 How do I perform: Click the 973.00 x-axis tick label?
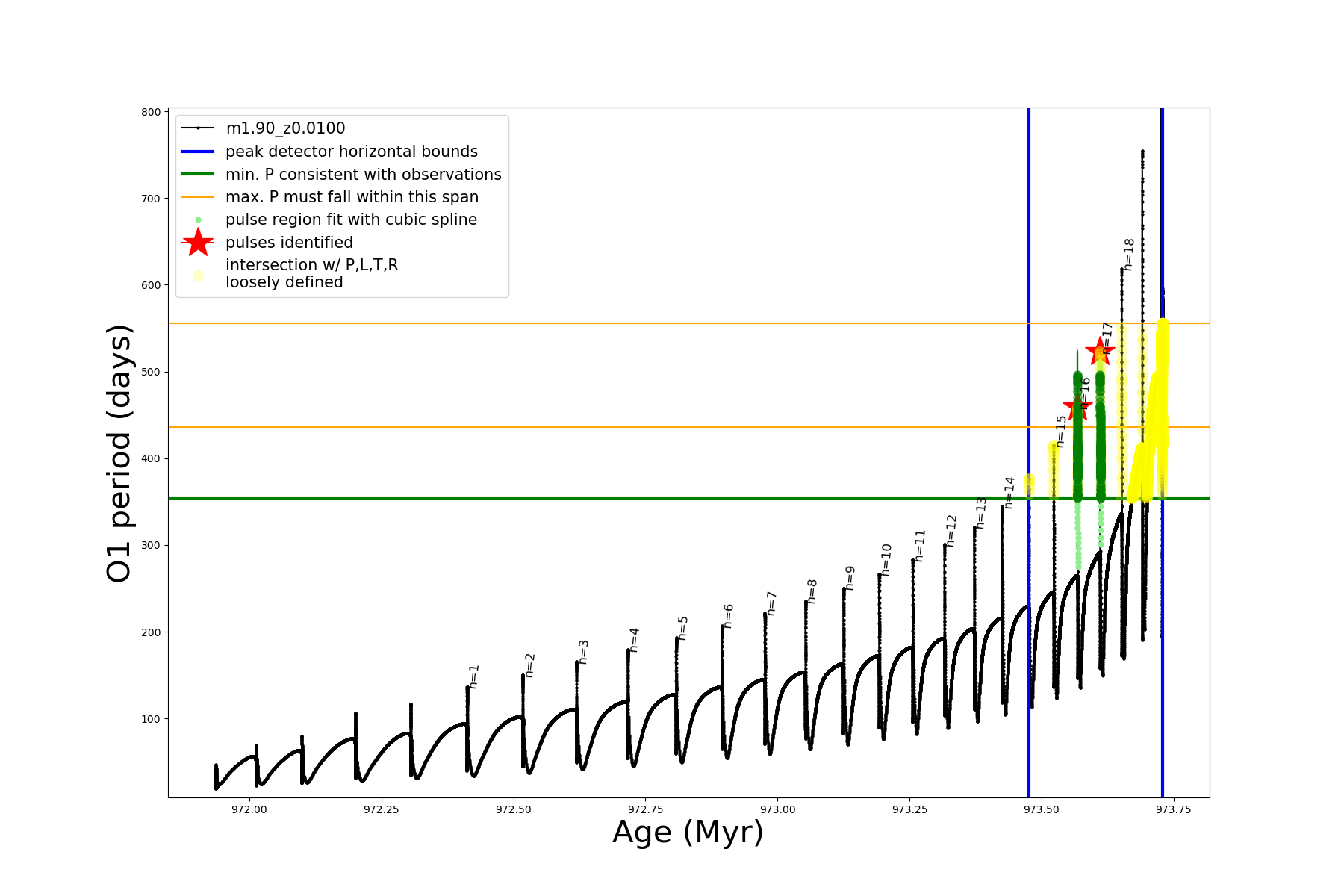777,809
